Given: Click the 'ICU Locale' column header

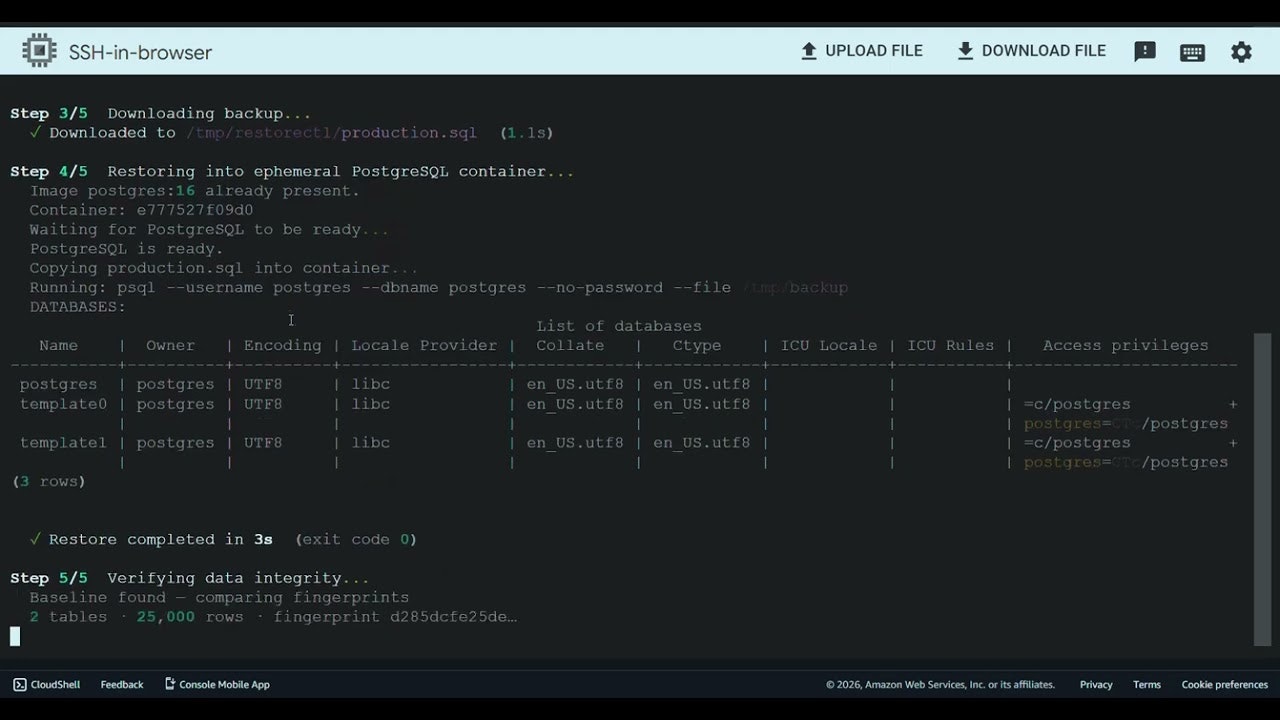Looking at the screenshot, I should pyautogui.click(x=829, y=346).
